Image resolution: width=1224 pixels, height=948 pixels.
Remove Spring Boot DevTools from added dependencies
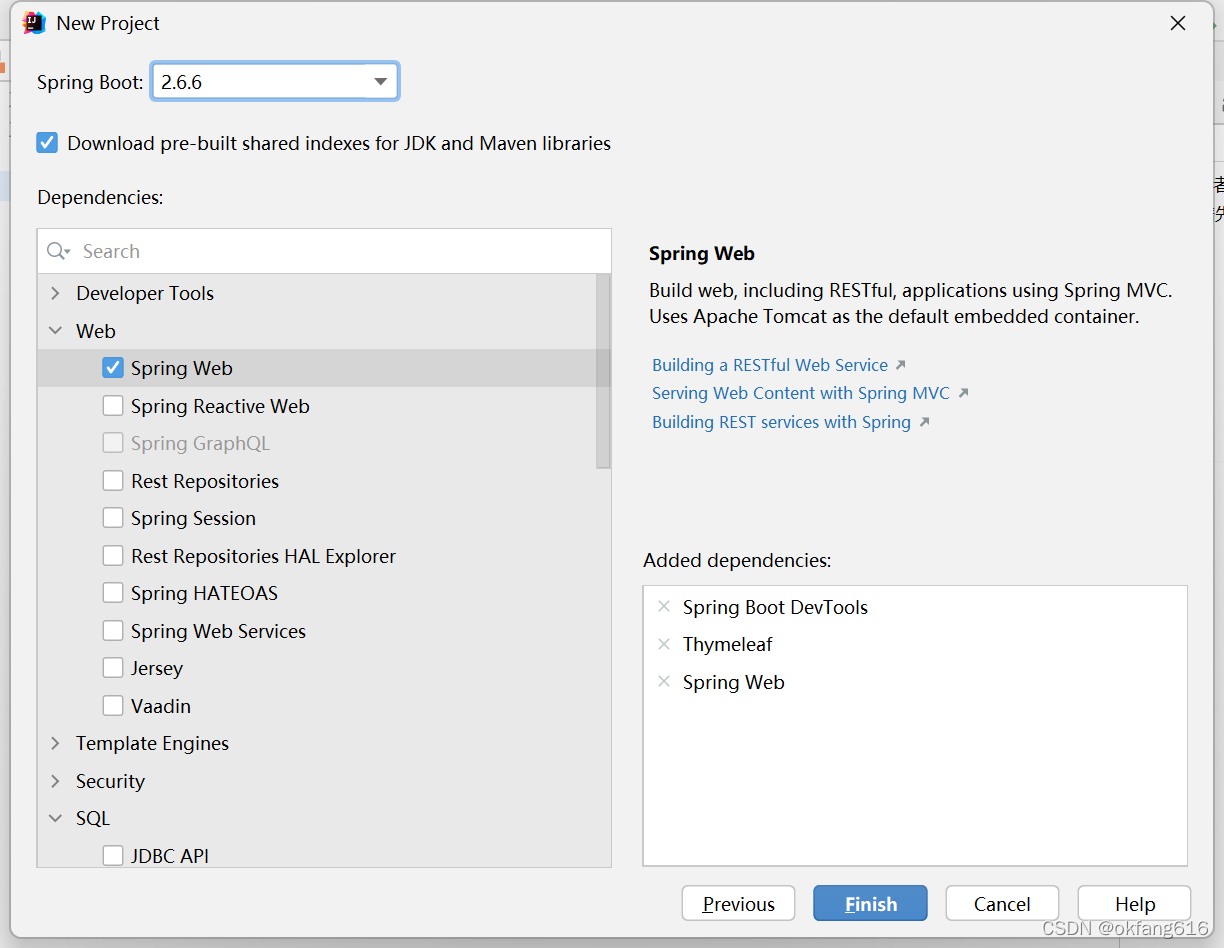click(x=664, y=607)
